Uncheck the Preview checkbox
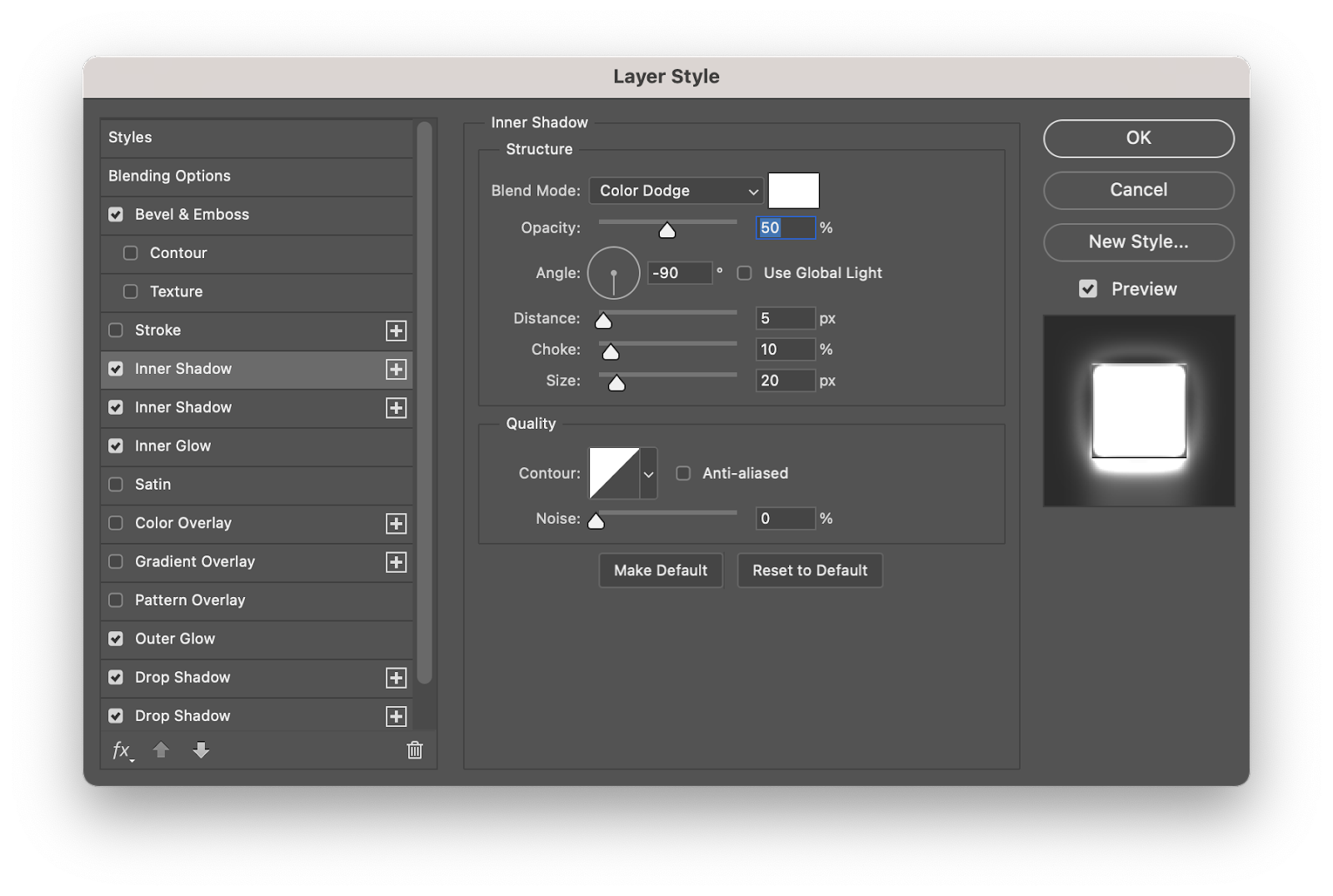Screen dimensions: 1333x896 tap(1088, 289)
